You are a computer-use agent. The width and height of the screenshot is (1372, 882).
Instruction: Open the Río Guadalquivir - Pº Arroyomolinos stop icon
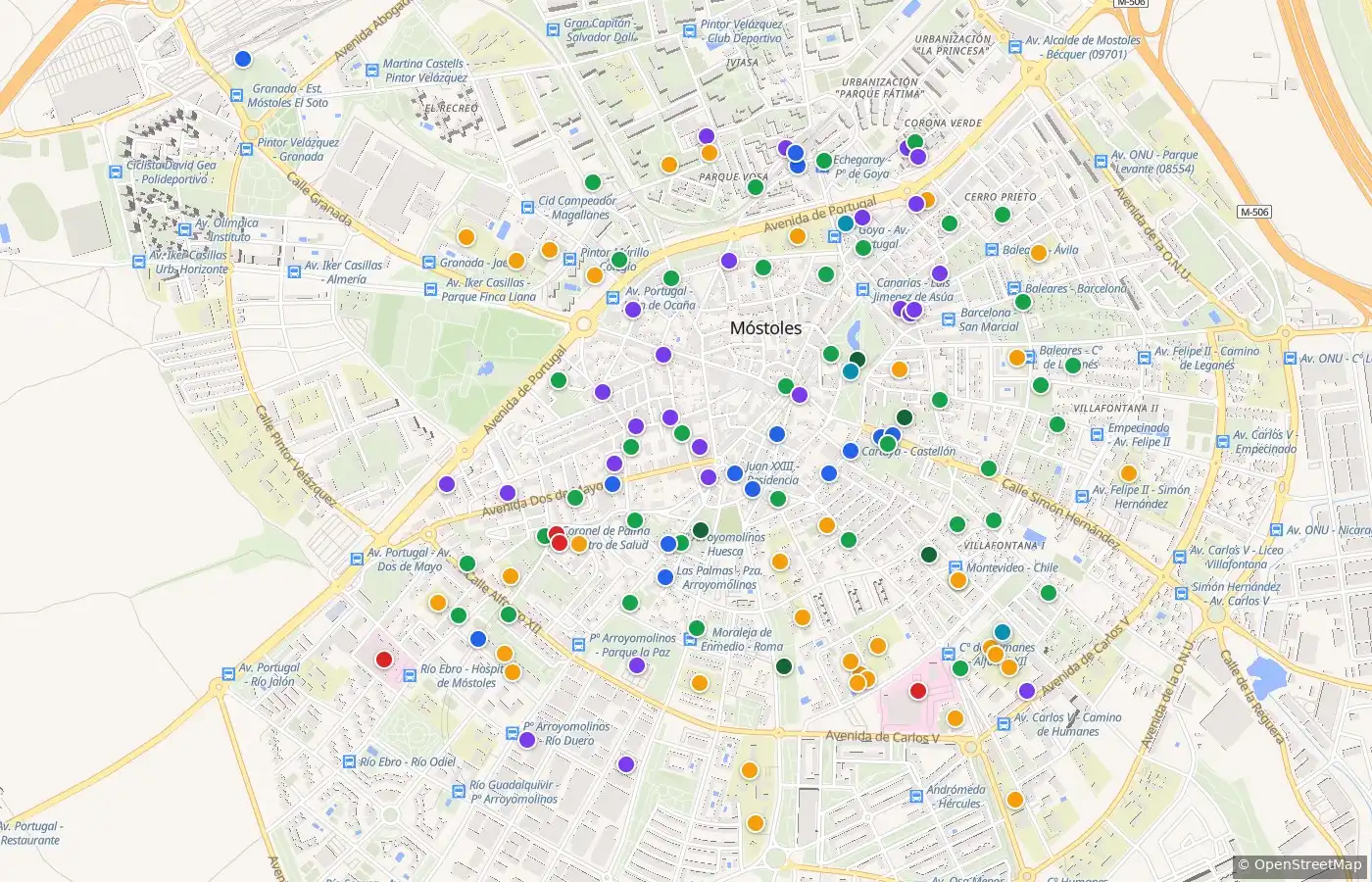458,791
